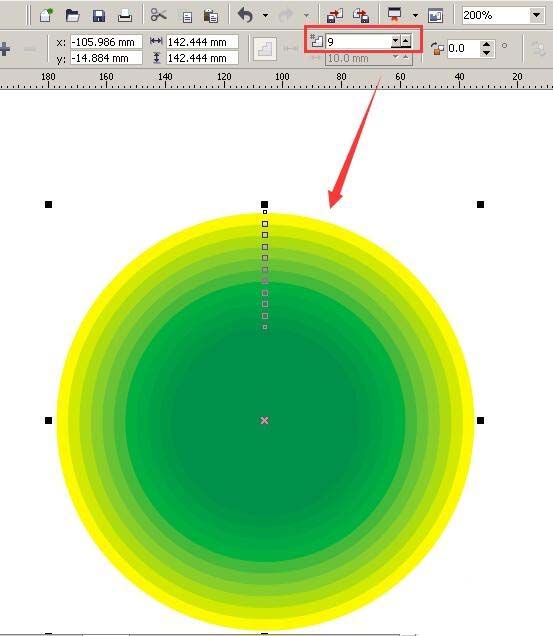Click the center X marker of circle

tap(265, 421)
